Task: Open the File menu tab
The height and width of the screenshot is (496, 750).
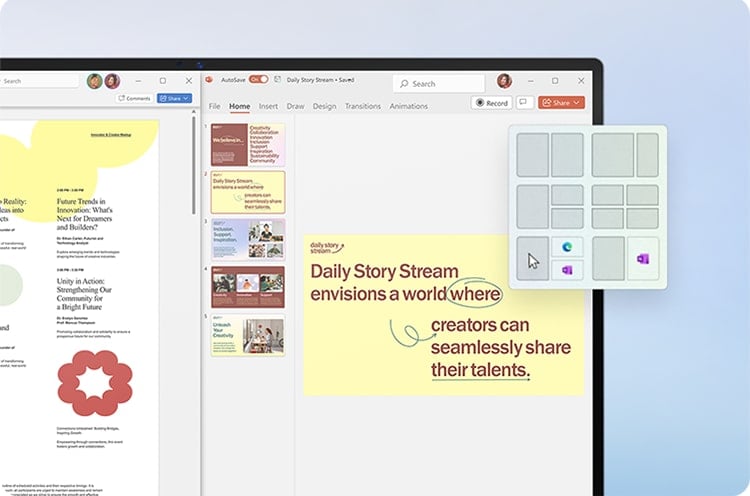Action: (214, 106)
